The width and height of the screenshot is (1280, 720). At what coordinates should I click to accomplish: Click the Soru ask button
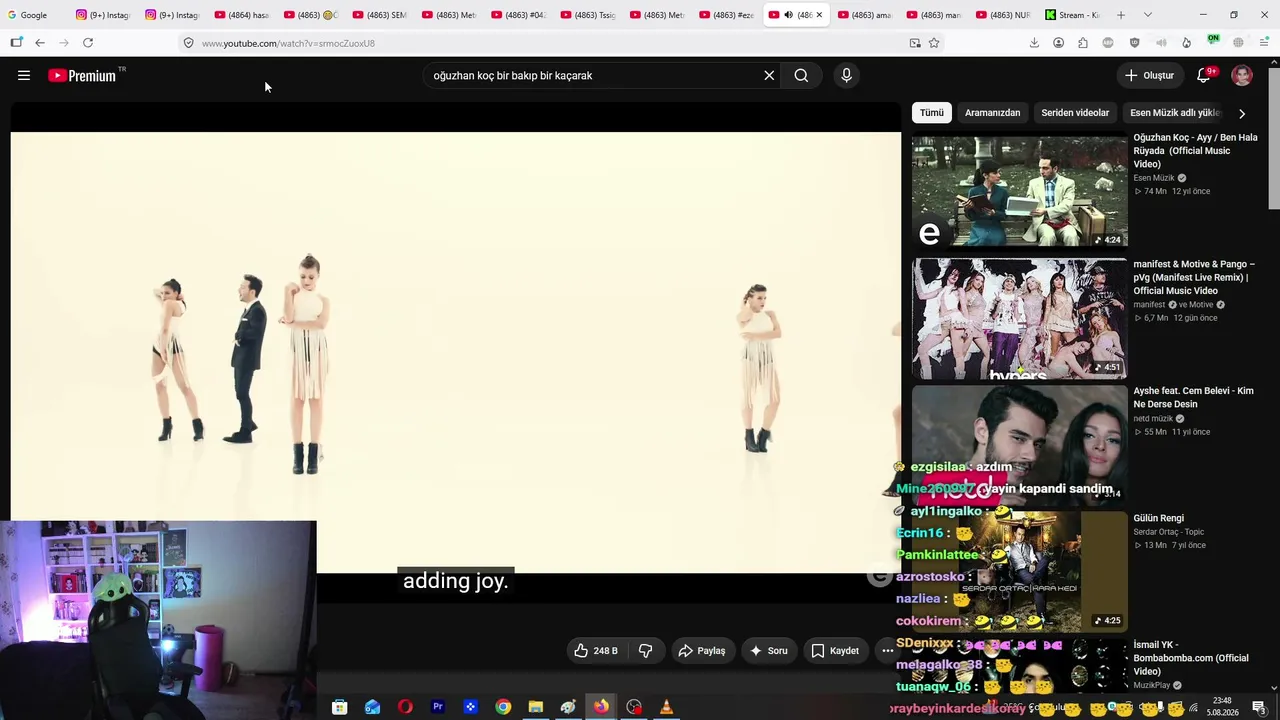[x=768, y=651]
